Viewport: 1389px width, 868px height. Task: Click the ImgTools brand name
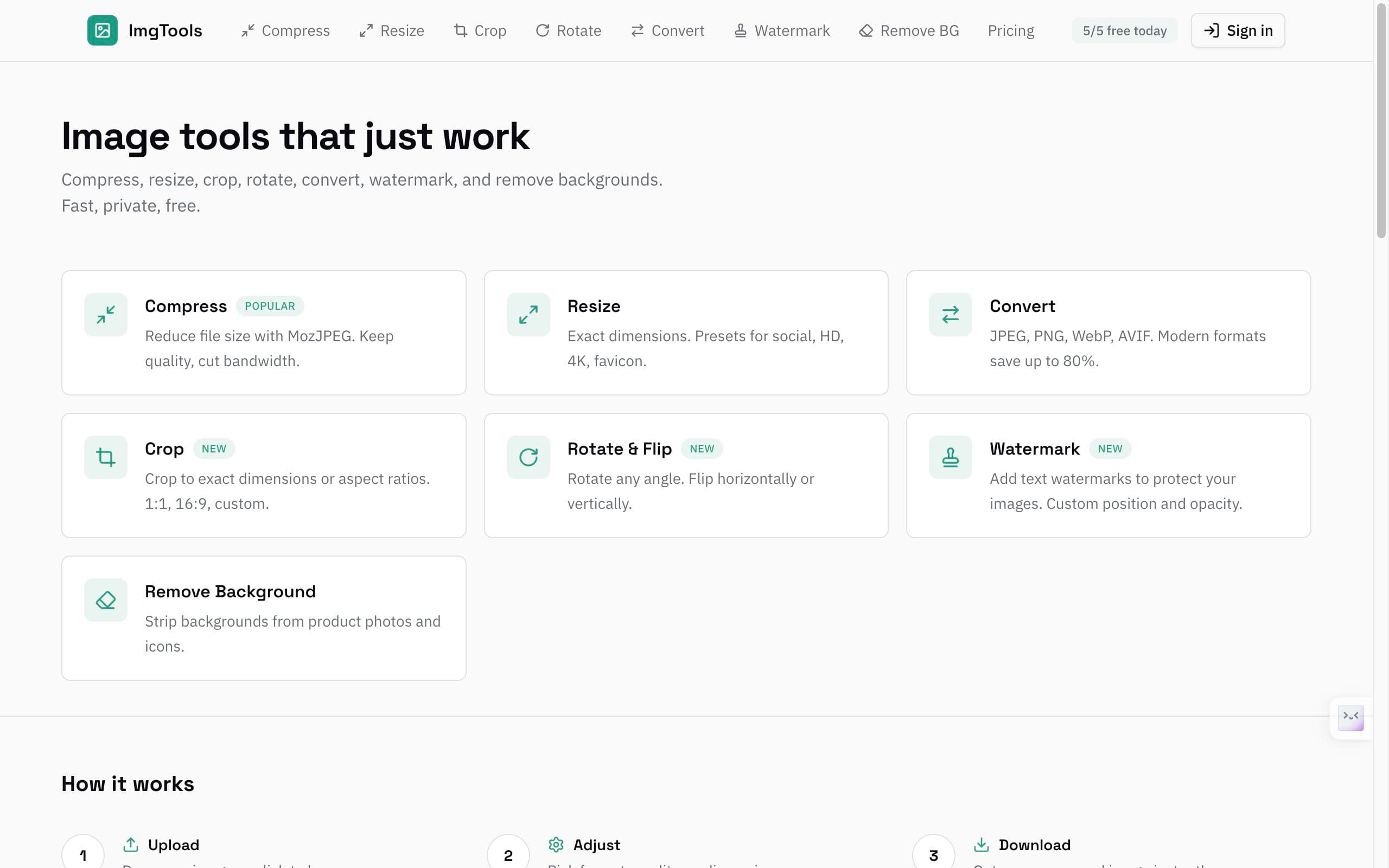[x=165, y=30]
